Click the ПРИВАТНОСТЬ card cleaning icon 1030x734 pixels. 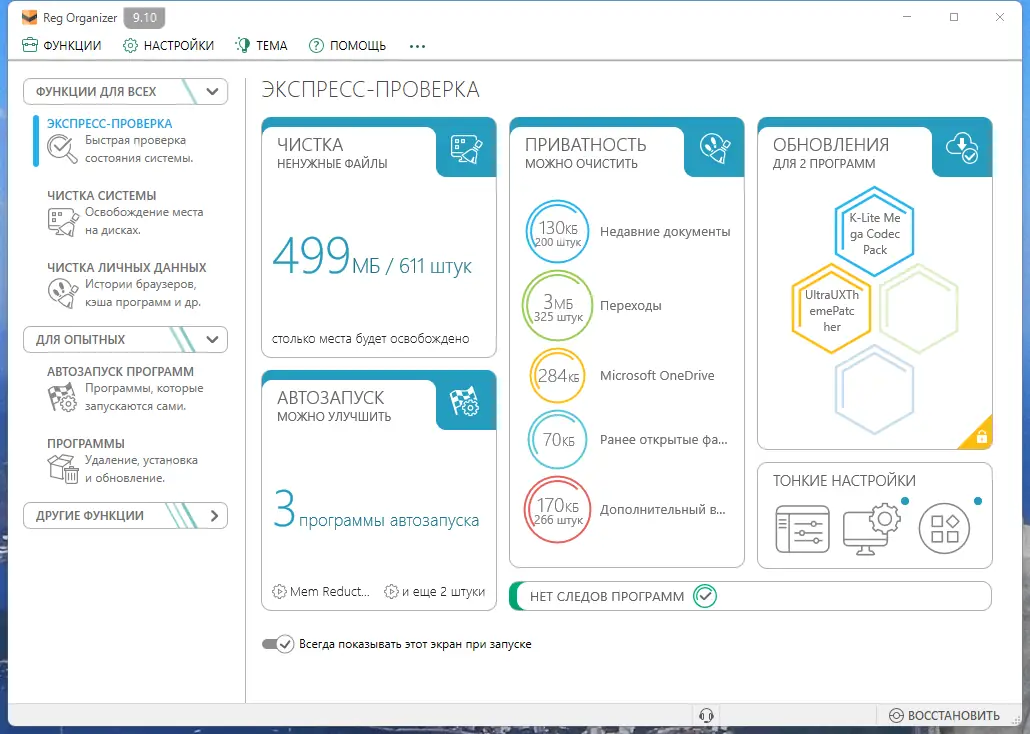[715, 148]
